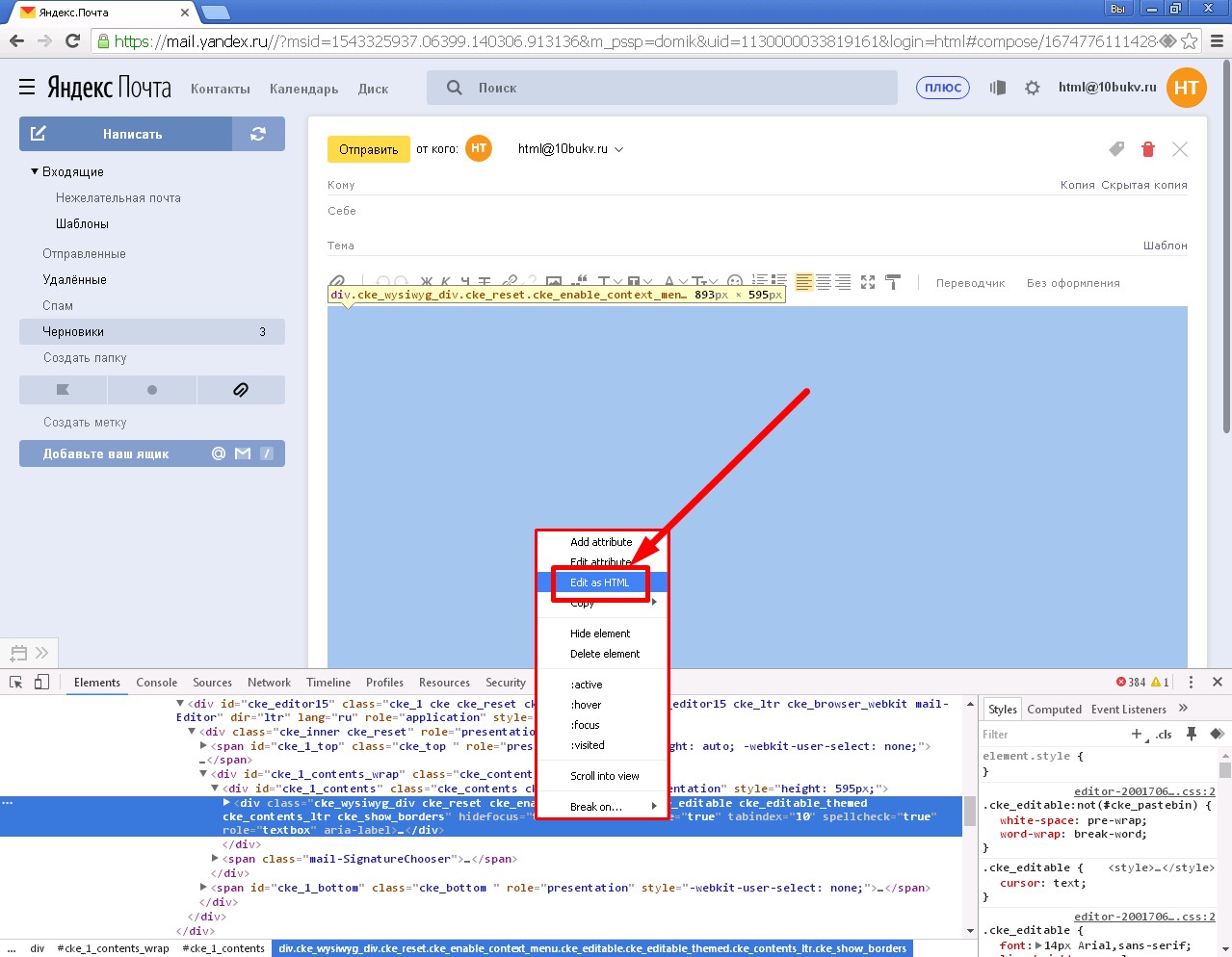The width and height of the screenshot is (1232, 957).
Task: Switch to the Console tab
Action: pos(157,682)
